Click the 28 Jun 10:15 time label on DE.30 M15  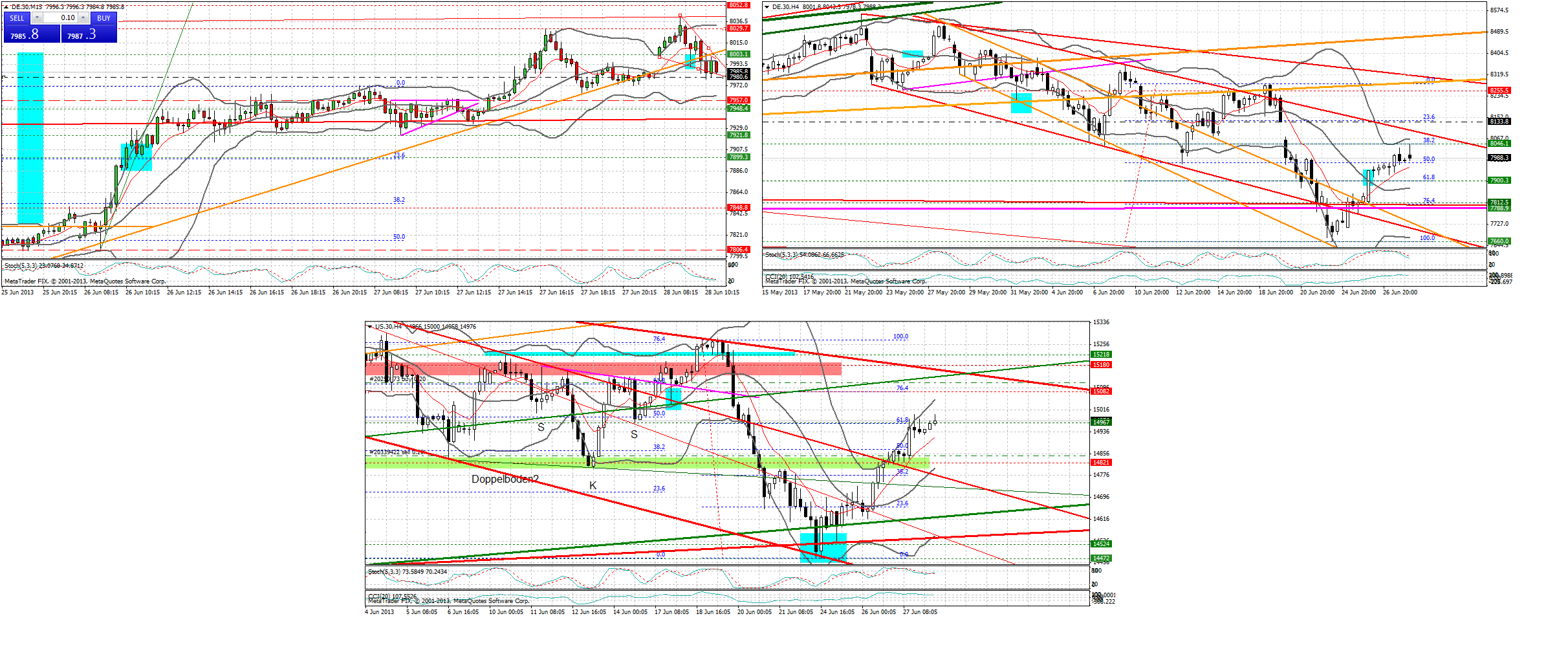(x=722, y=292)
